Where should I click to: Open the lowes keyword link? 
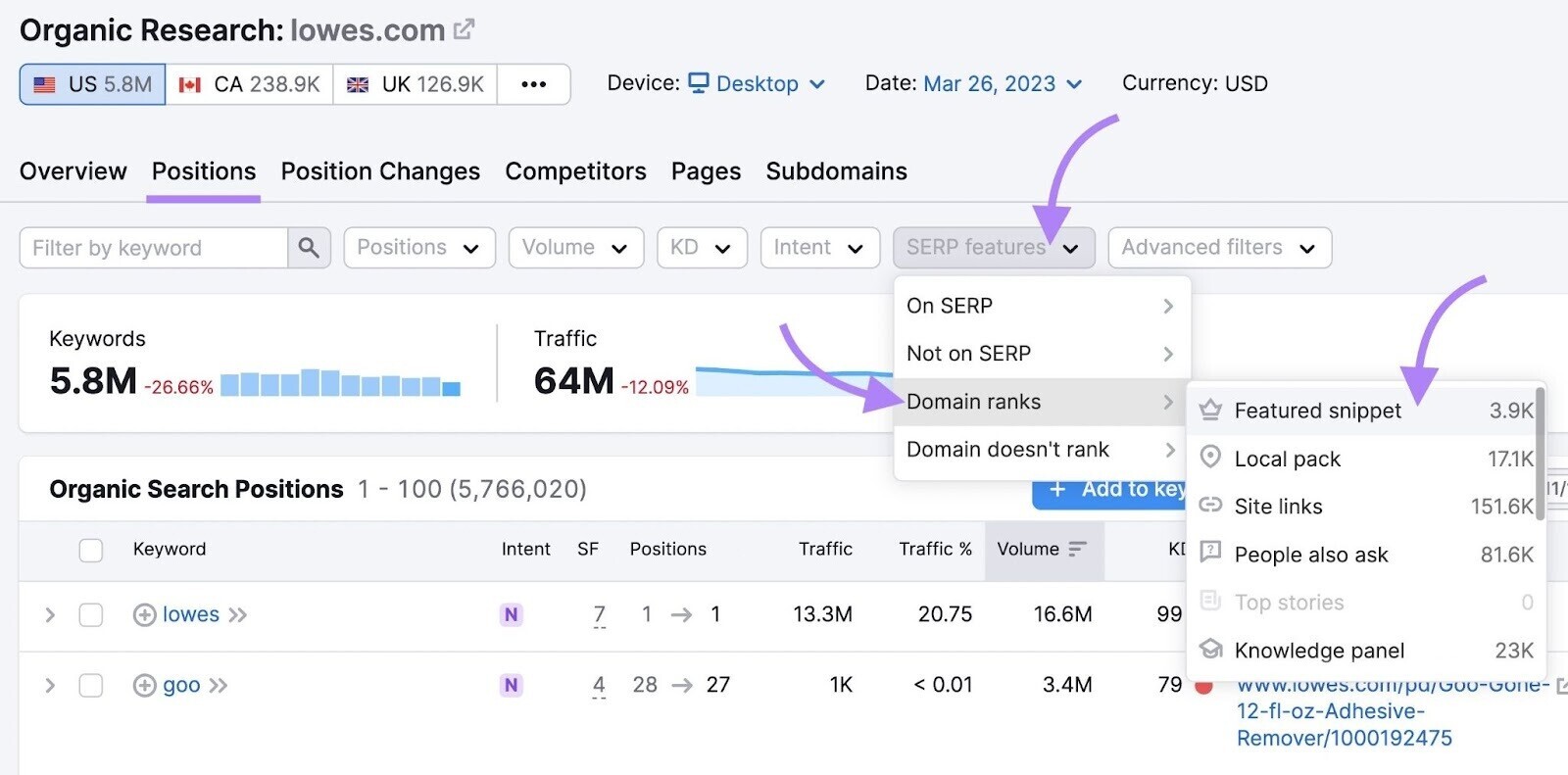pos(191,614)
